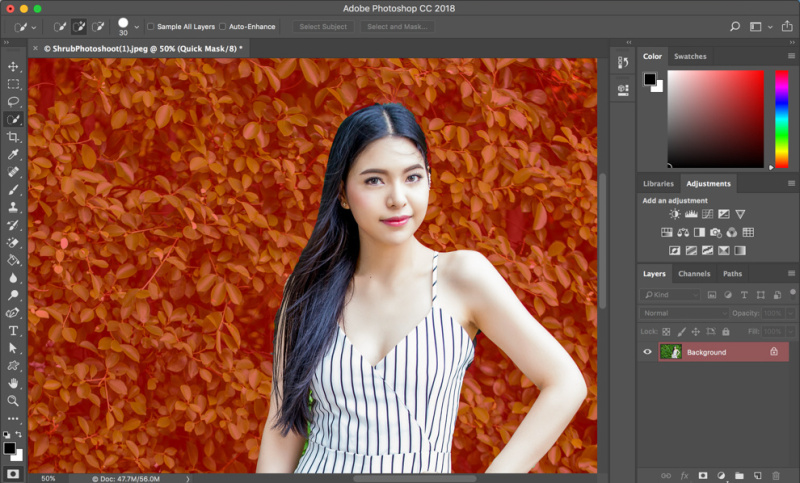
Task: Select the Hand tool
Action: click(14, 383)
